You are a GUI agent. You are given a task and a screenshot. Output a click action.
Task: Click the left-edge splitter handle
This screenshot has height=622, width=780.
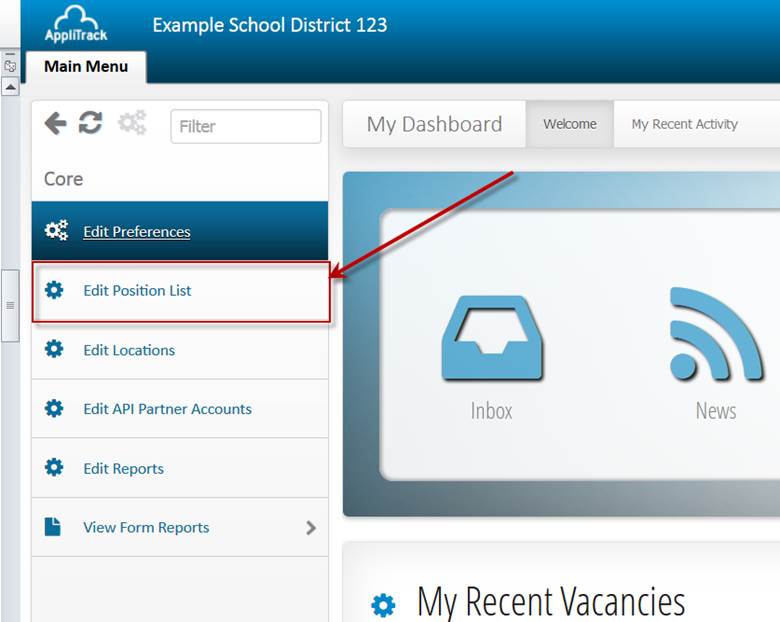[10, 306]
